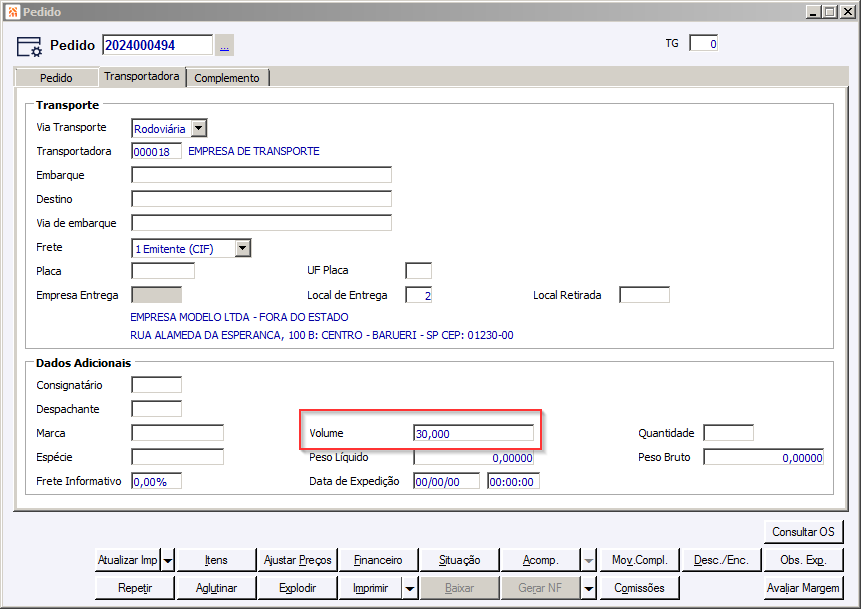Click the Mov.Compl. button

[x=640, y=560]
